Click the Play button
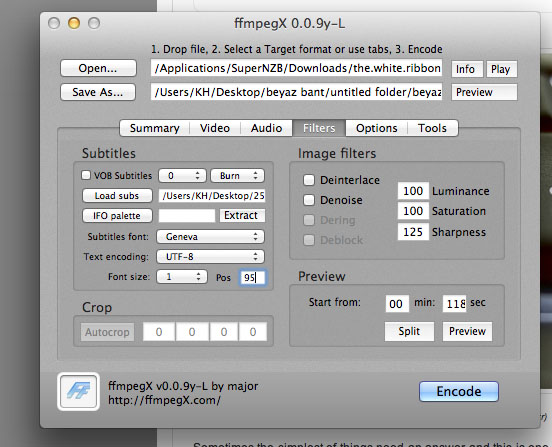This screenshot has height=447, width=552. [501, 69]
